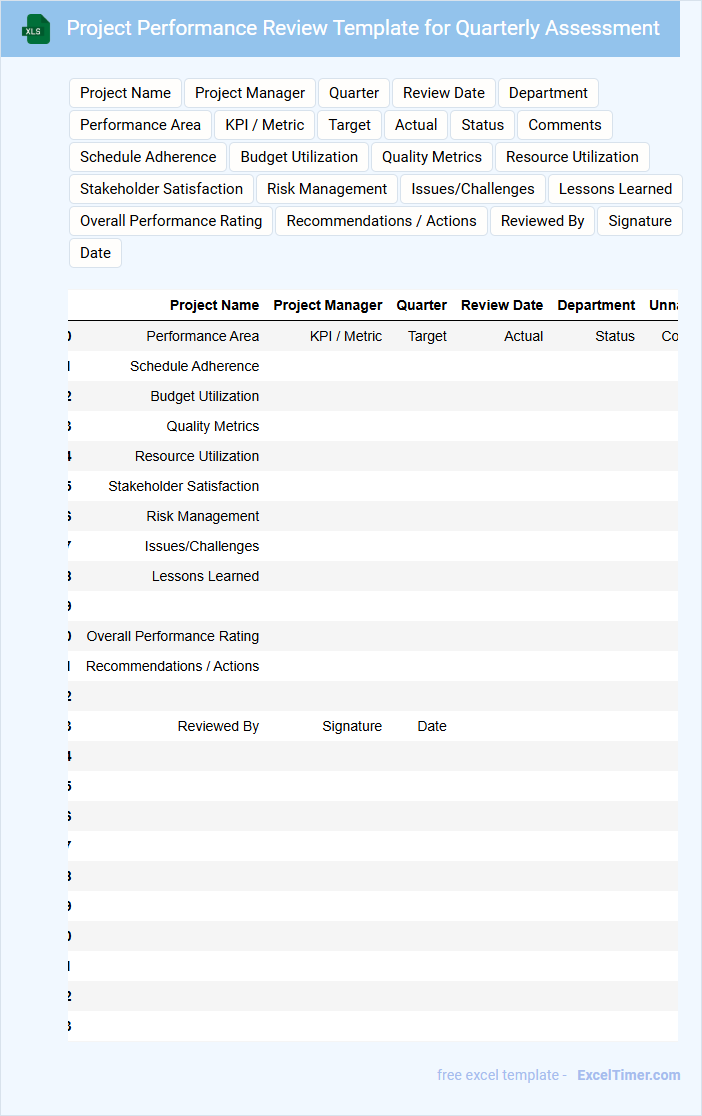The image size is (702, 1116).
Task: Select the Performance Area table cell
Action: pyautogui.click(x=203, y=336)
